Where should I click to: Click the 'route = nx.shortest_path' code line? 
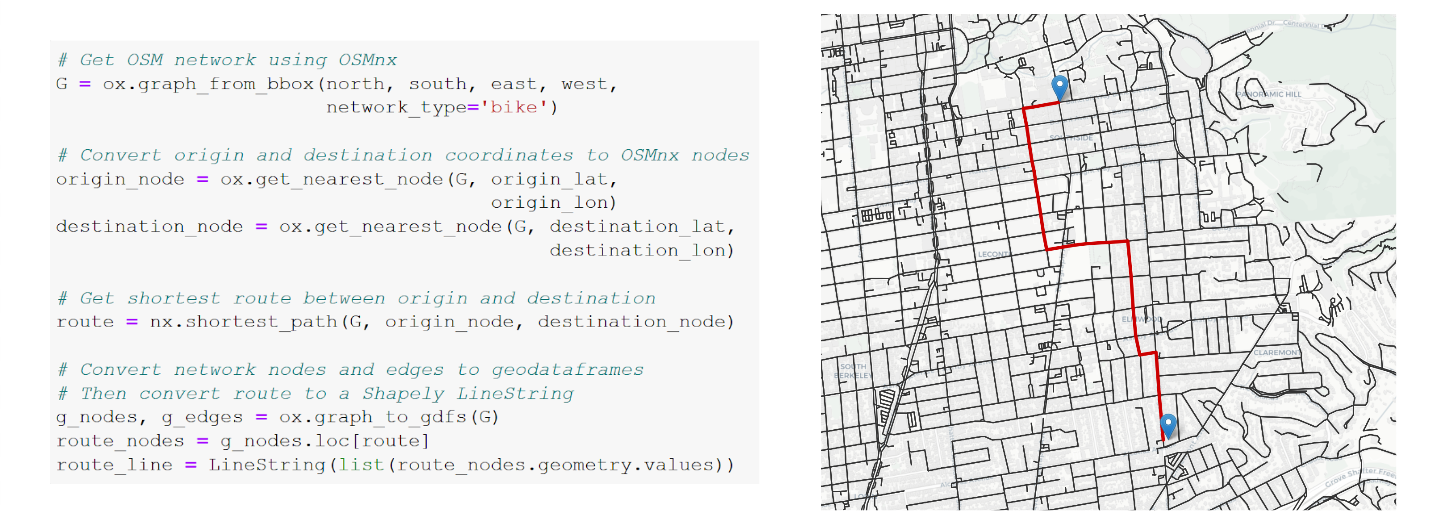coord(395,322)
